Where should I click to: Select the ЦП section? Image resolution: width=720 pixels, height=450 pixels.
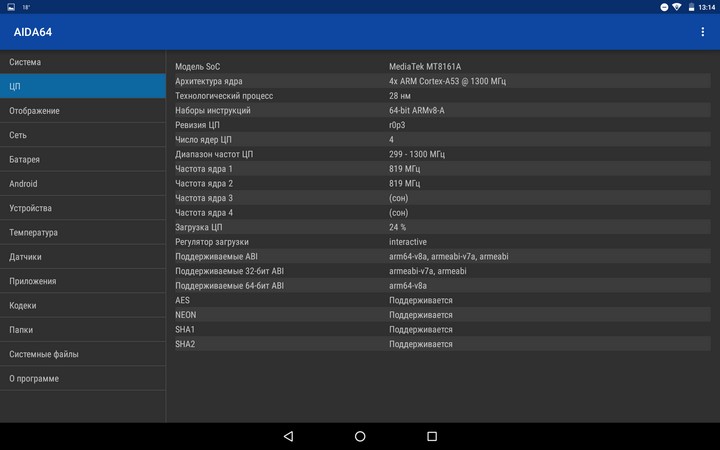(x=83, y=86)
